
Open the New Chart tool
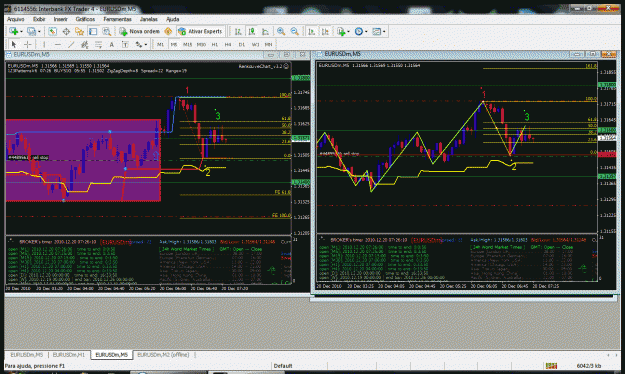tap(13, 31)
